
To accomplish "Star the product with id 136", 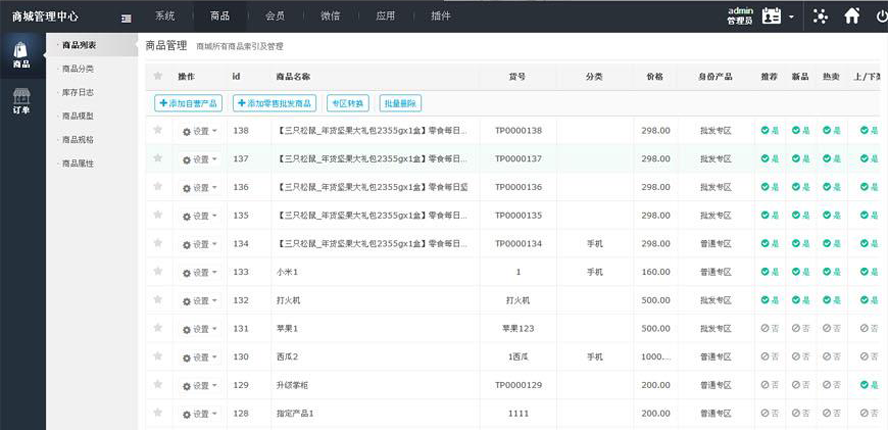I will click(x=158, y=186).
